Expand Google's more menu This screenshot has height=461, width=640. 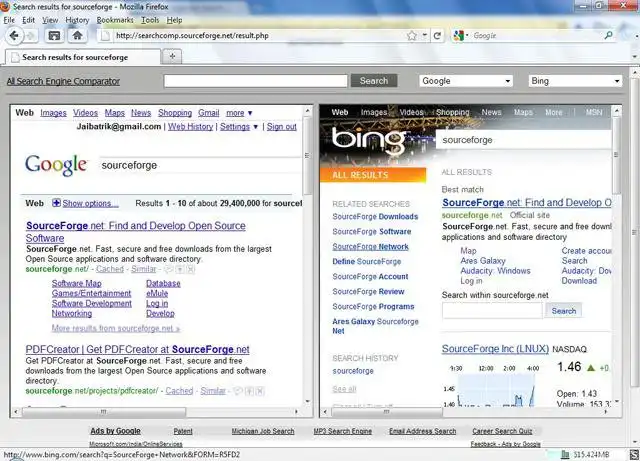239,113
